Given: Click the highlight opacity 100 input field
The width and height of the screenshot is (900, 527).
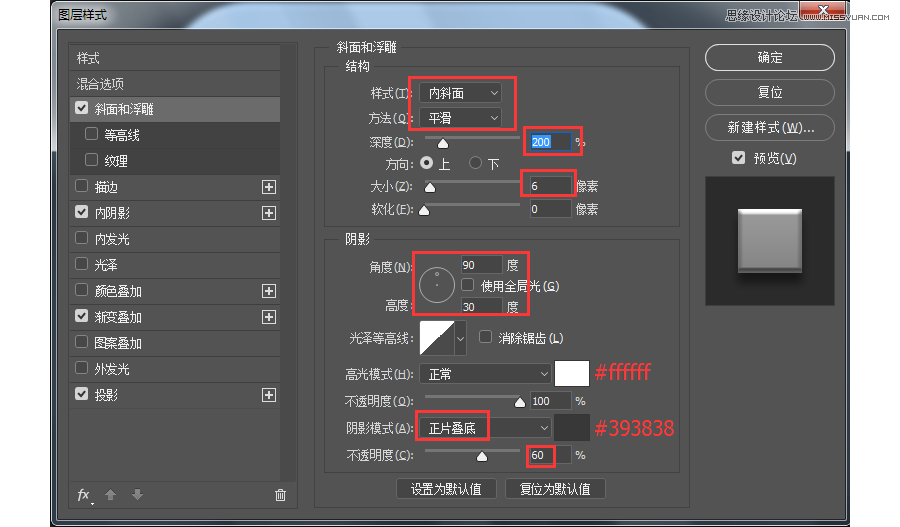Looking at the screenshot, I should tap(550, 401).
